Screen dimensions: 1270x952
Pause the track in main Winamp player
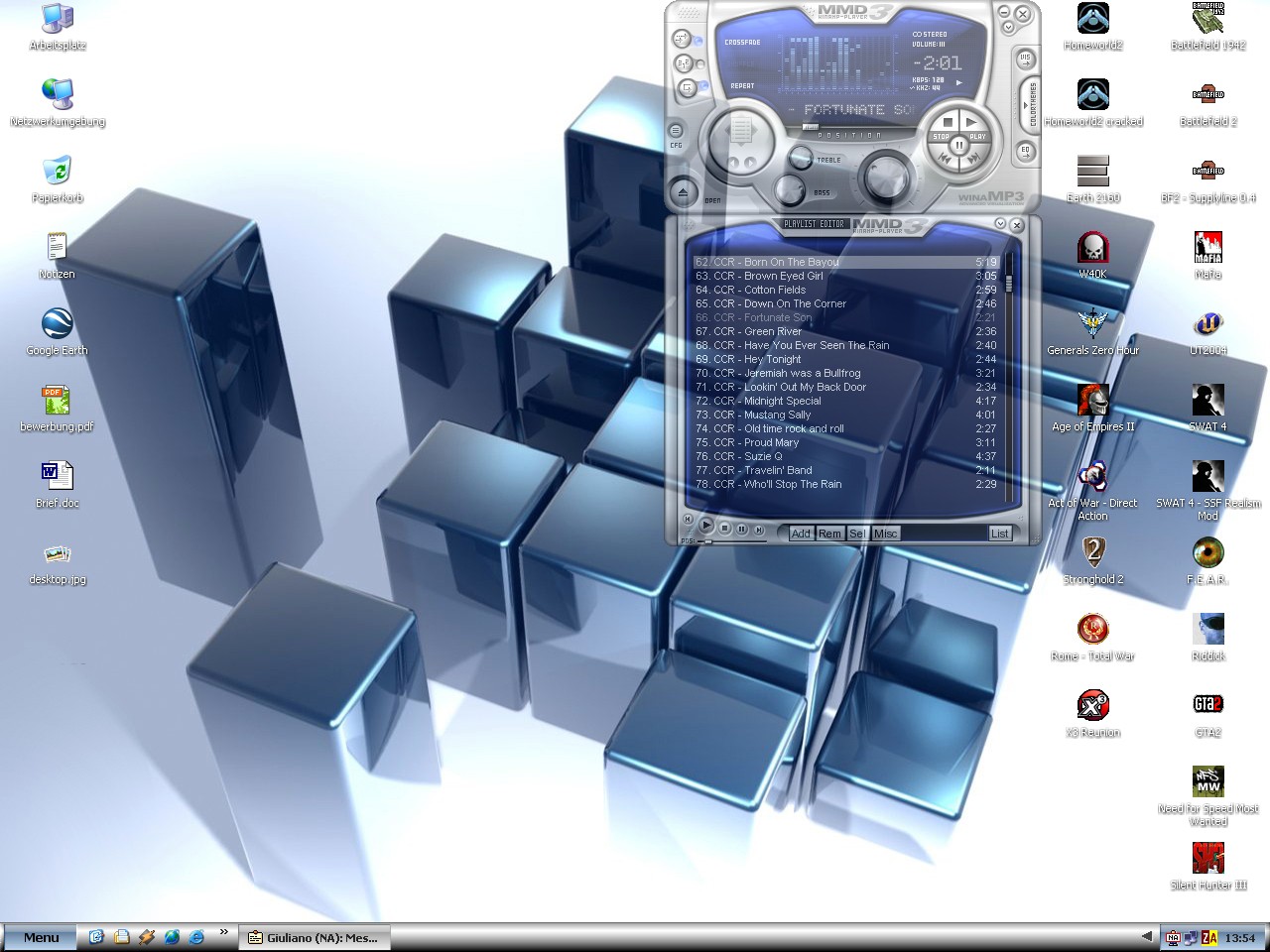click(958, 145)
